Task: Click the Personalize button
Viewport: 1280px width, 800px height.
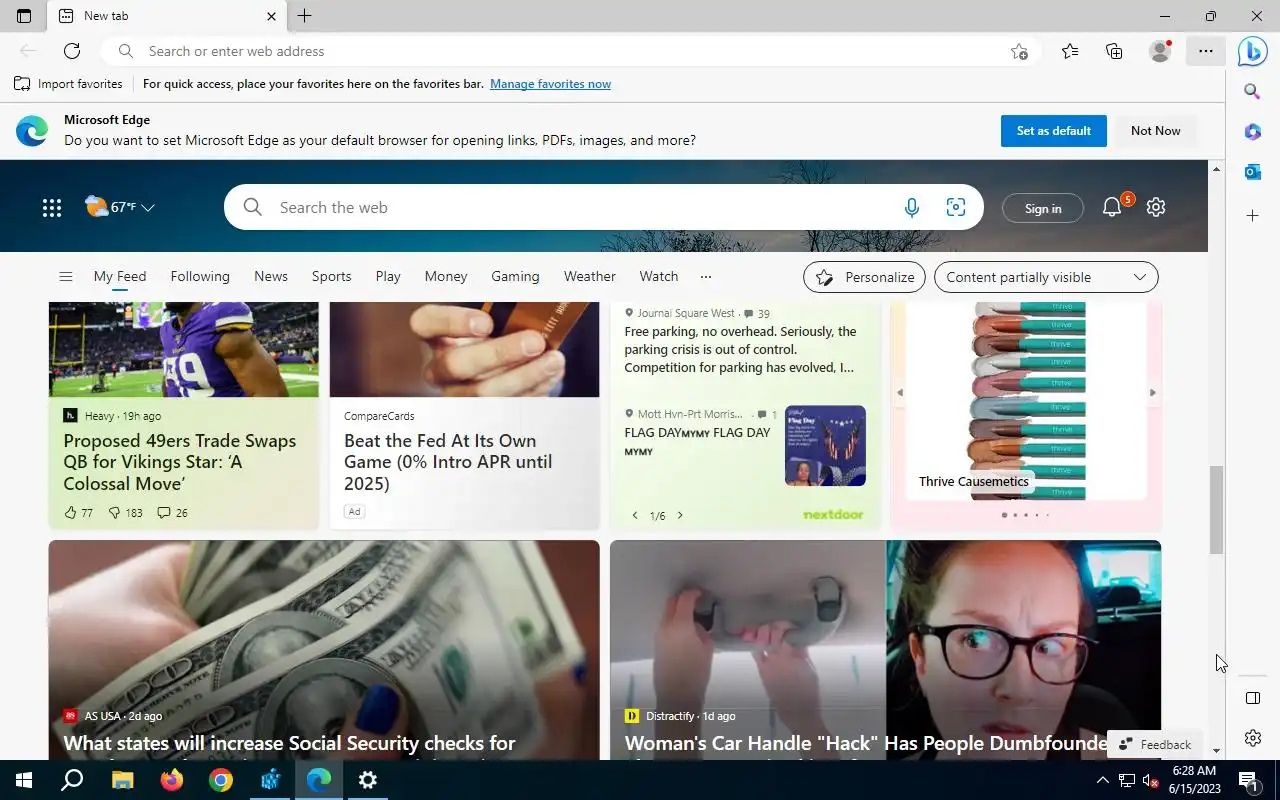Action: 865,277
